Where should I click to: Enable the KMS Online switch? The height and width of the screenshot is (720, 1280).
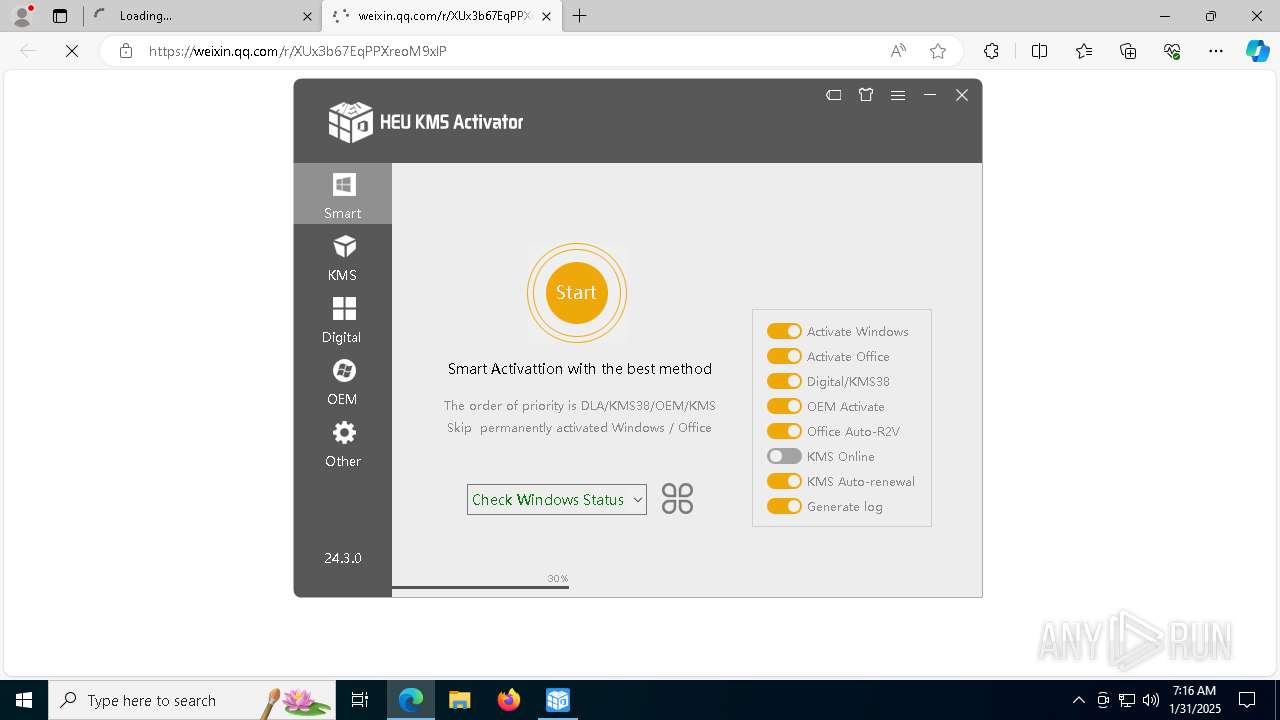coord(784,456)
